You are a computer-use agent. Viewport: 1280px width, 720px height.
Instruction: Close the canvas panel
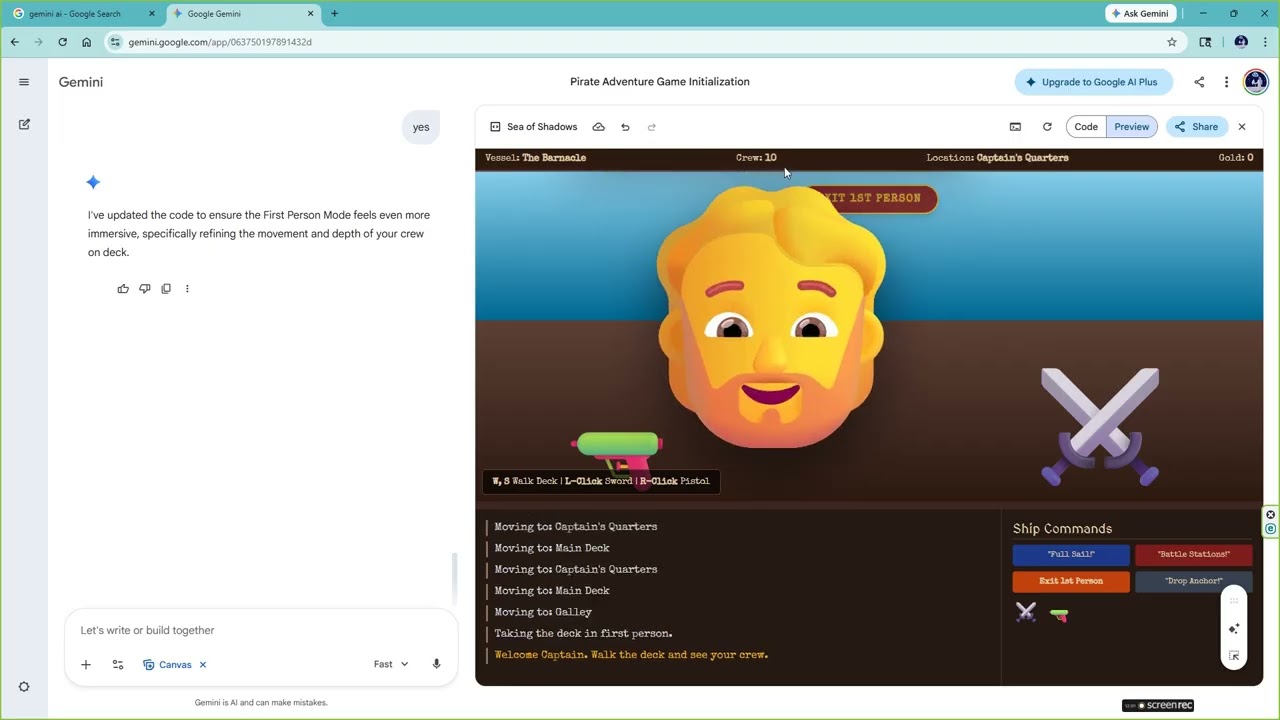point(1242,127)
